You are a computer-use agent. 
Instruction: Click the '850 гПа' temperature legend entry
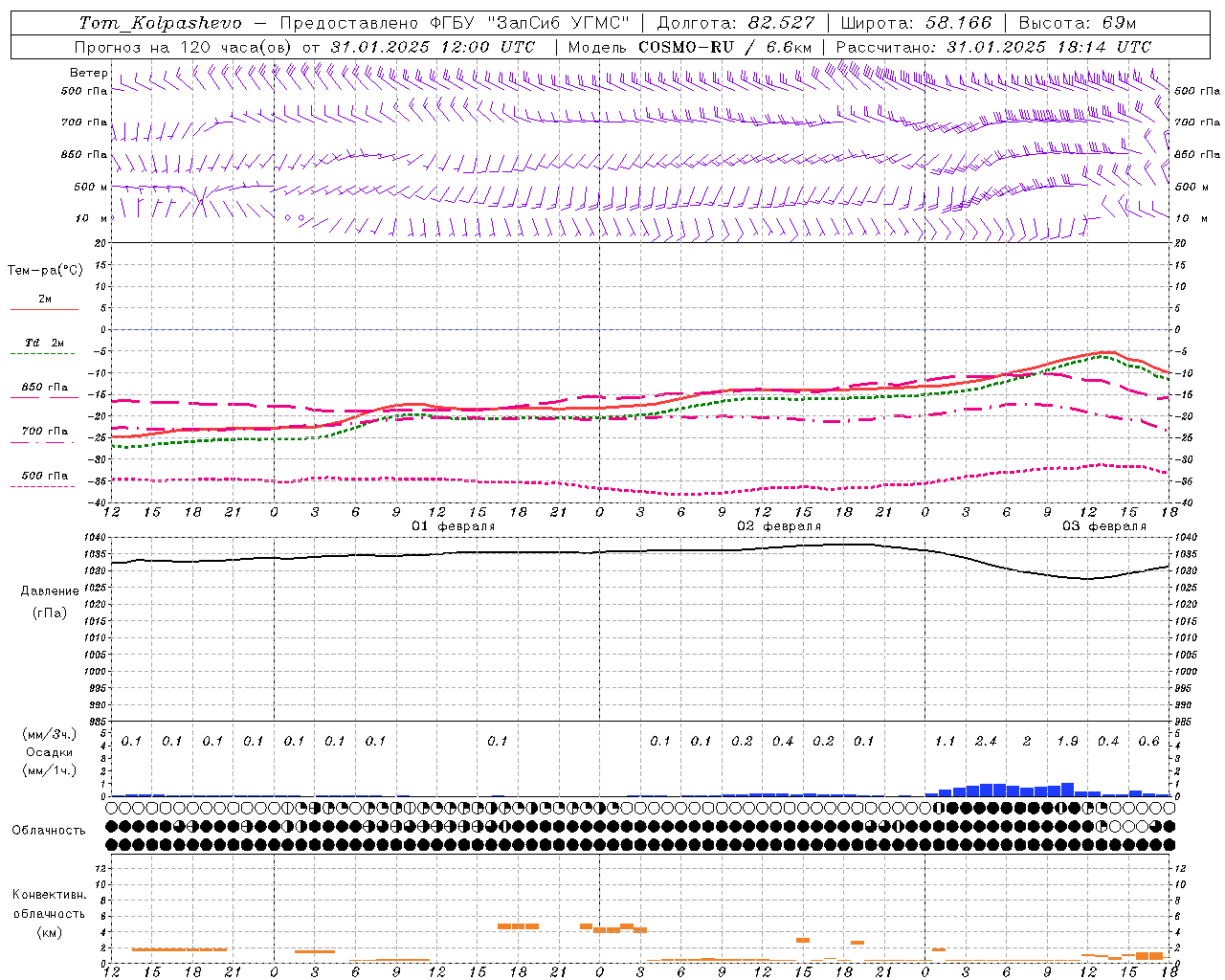point(45,388)
